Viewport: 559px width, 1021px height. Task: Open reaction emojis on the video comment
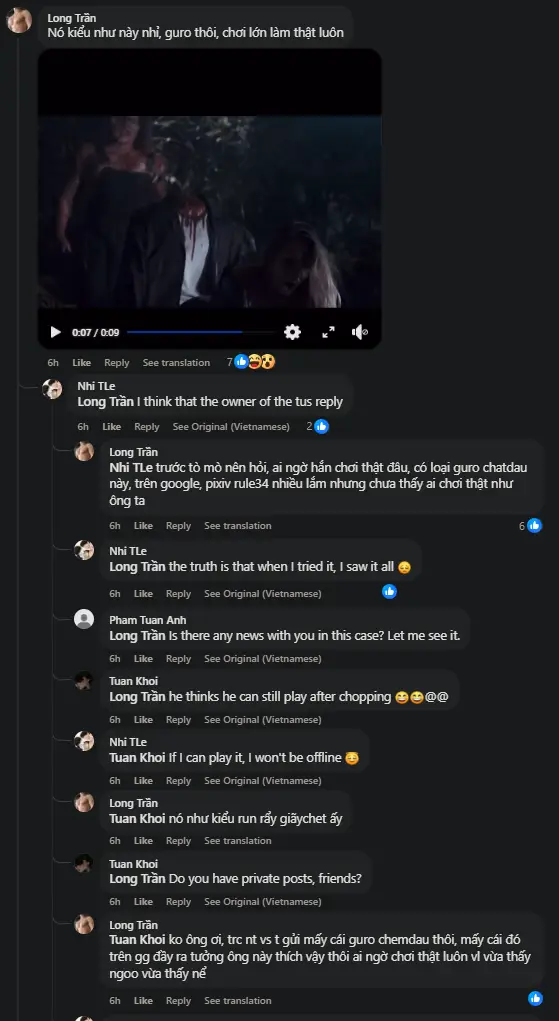[255, 362]
